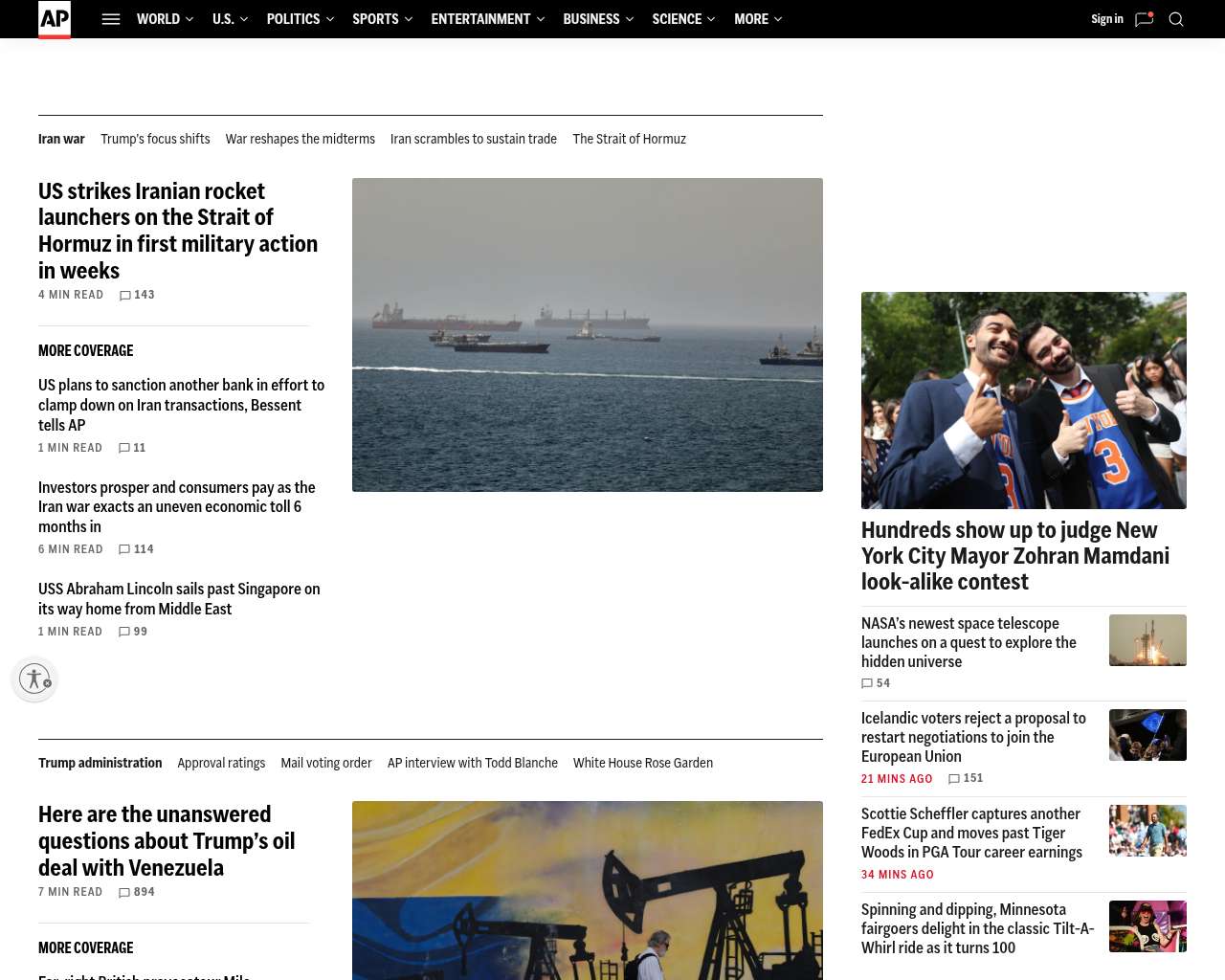
Task: Open Investors prosper and consumers pay story
Action: [177, 506]
